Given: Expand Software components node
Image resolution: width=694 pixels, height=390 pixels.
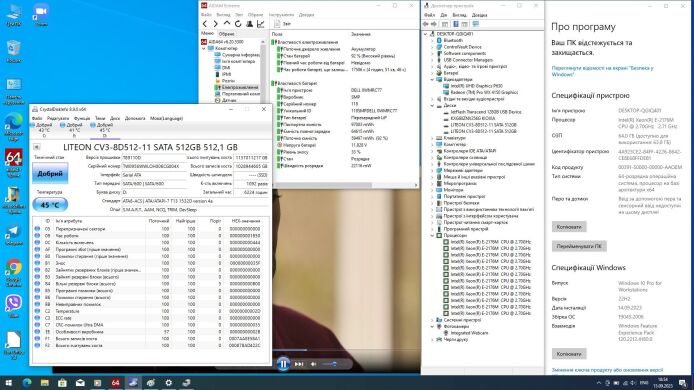Looking at the screenshot, I should (x=432, y=53).
